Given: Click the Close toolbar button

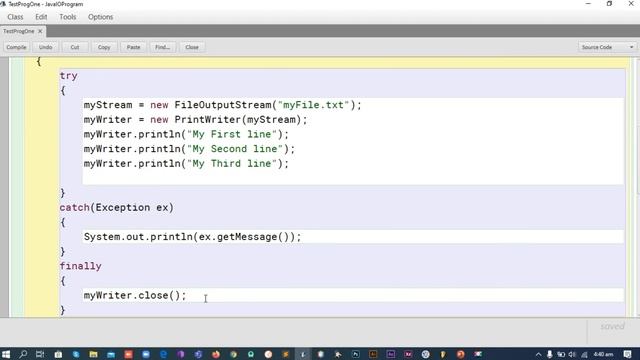Looking at the screenshot, I should 192,47.
